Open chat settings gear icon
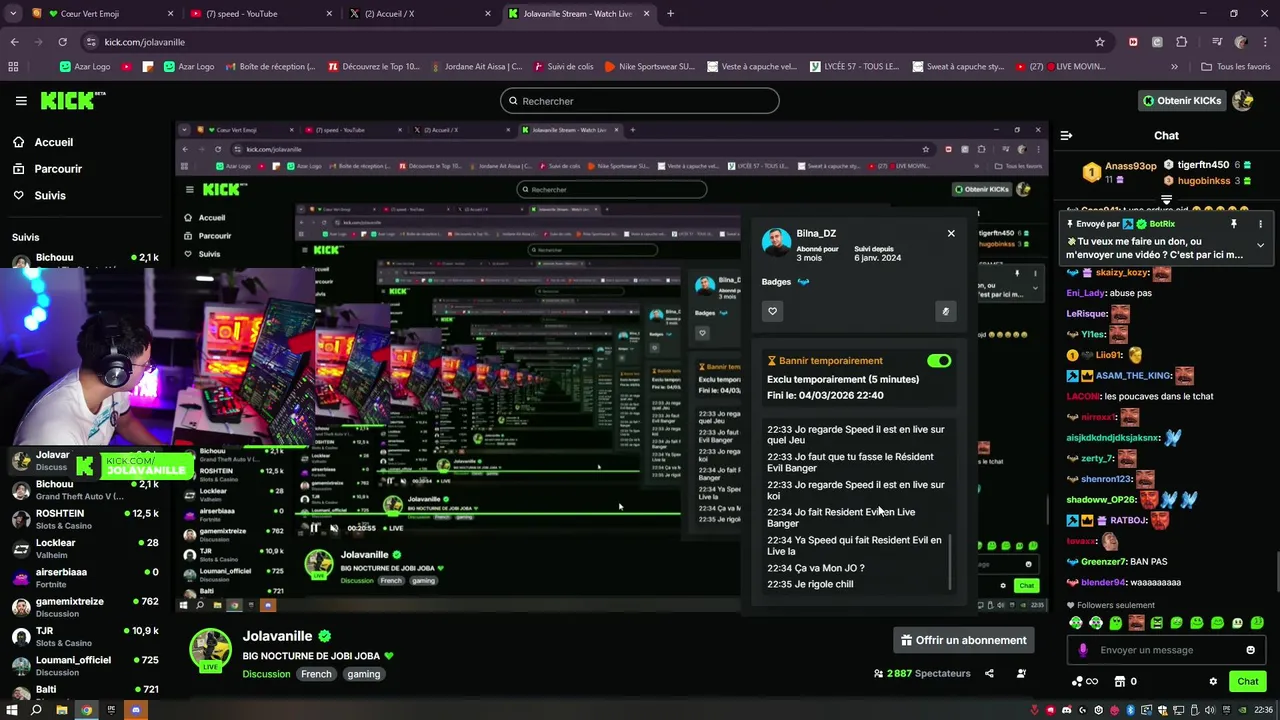This screenshot has height=720, width=1280. [1213, 682]
